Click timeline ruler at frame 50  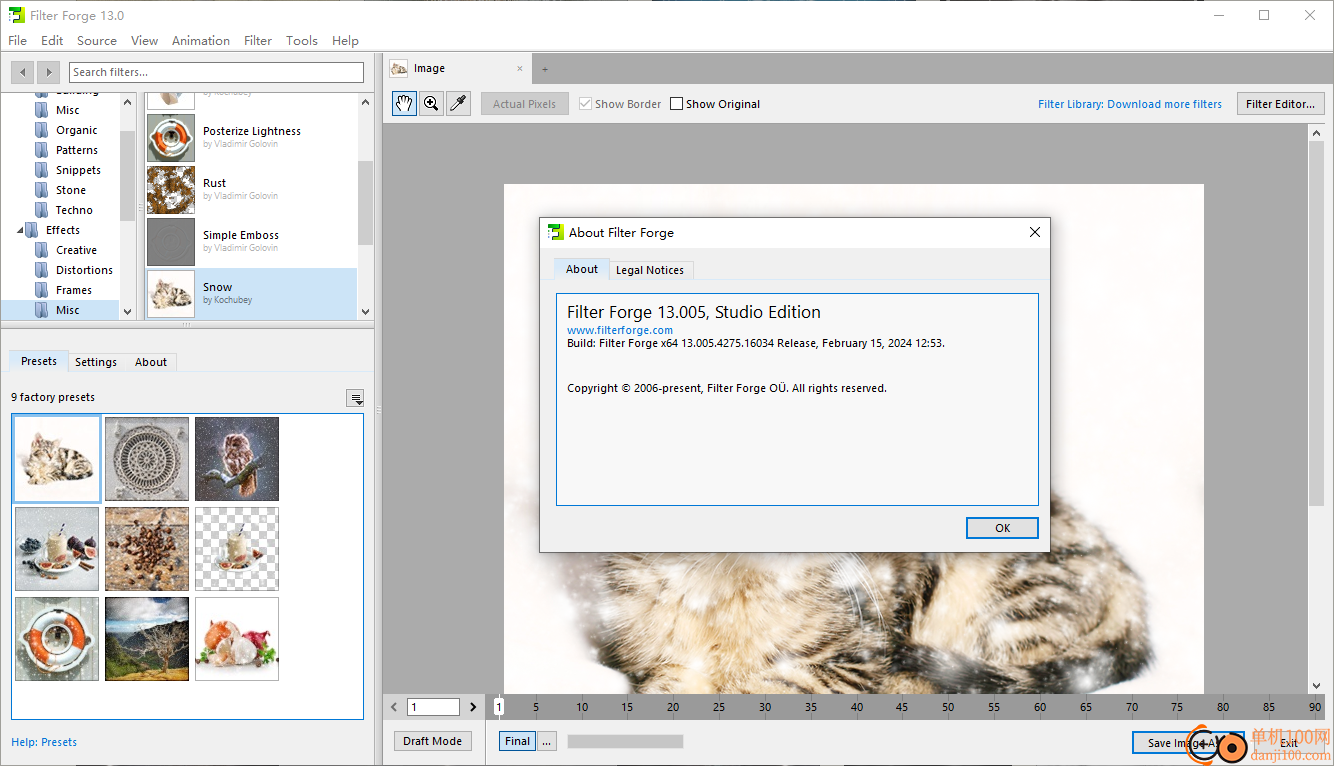[948, 707]
